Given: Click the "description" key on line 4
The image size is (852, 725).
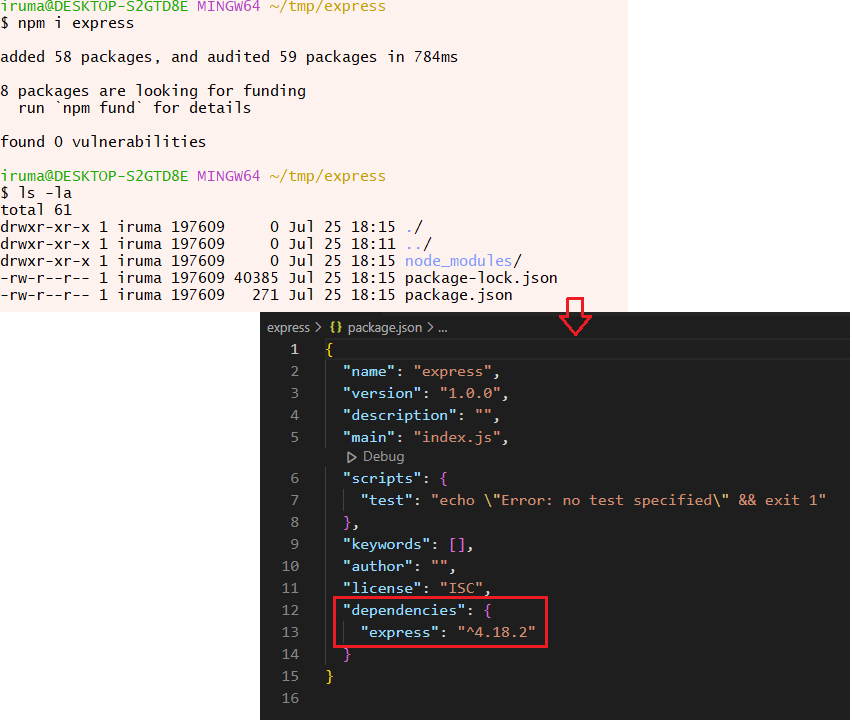Looking at the screenshot, I should coord(399,416).
